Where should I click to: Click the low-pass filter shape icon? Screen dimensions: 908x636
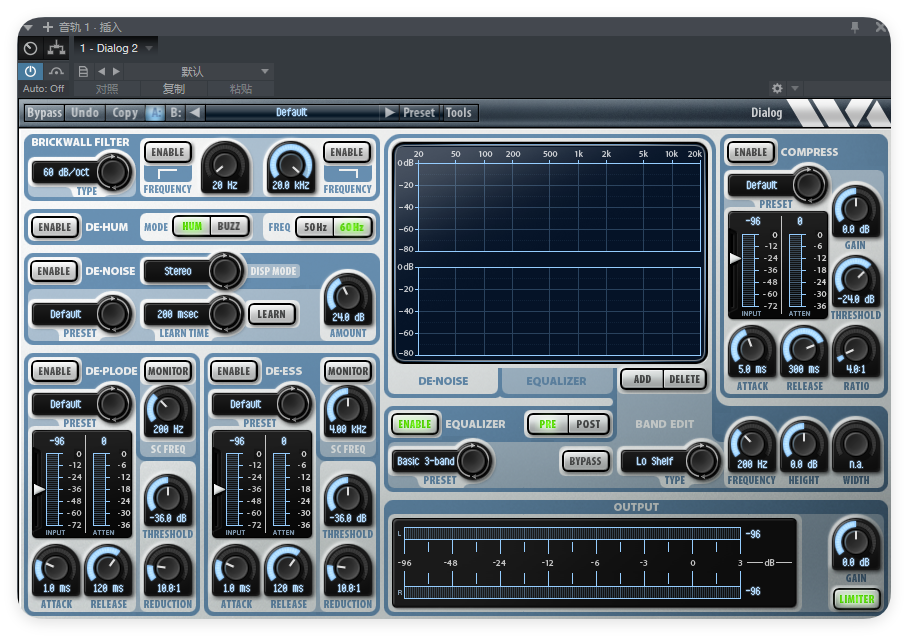(x=347, y=173)
